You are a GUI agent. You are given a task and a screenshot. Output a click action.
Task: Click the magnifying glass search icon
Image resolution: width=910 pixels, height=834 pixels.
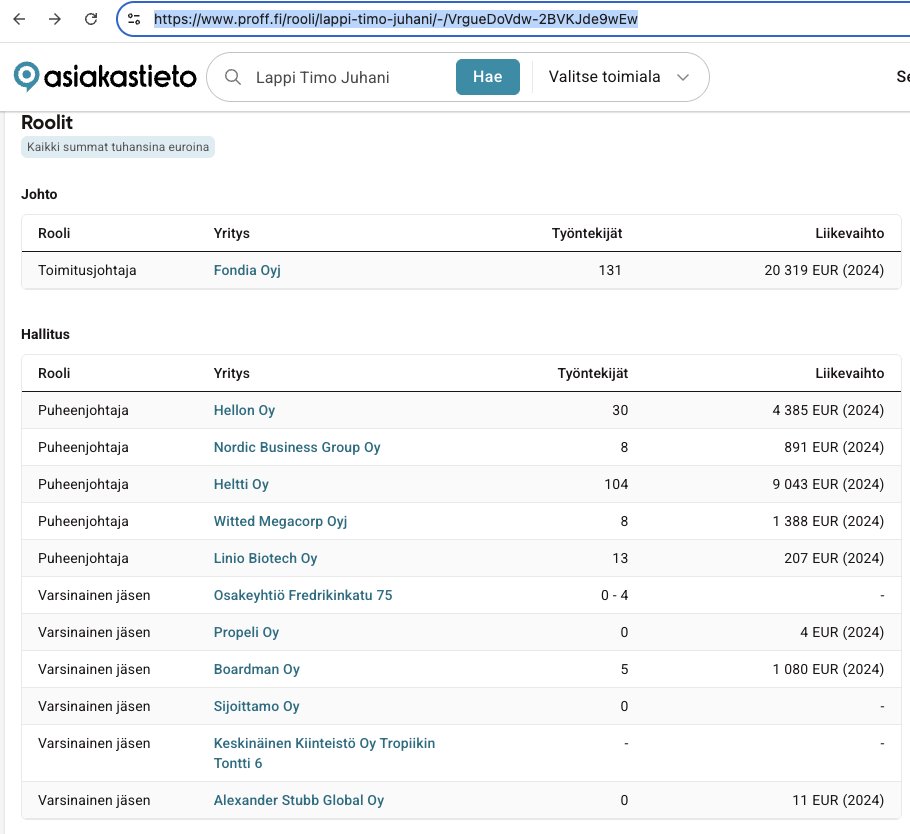pos(233,77)
